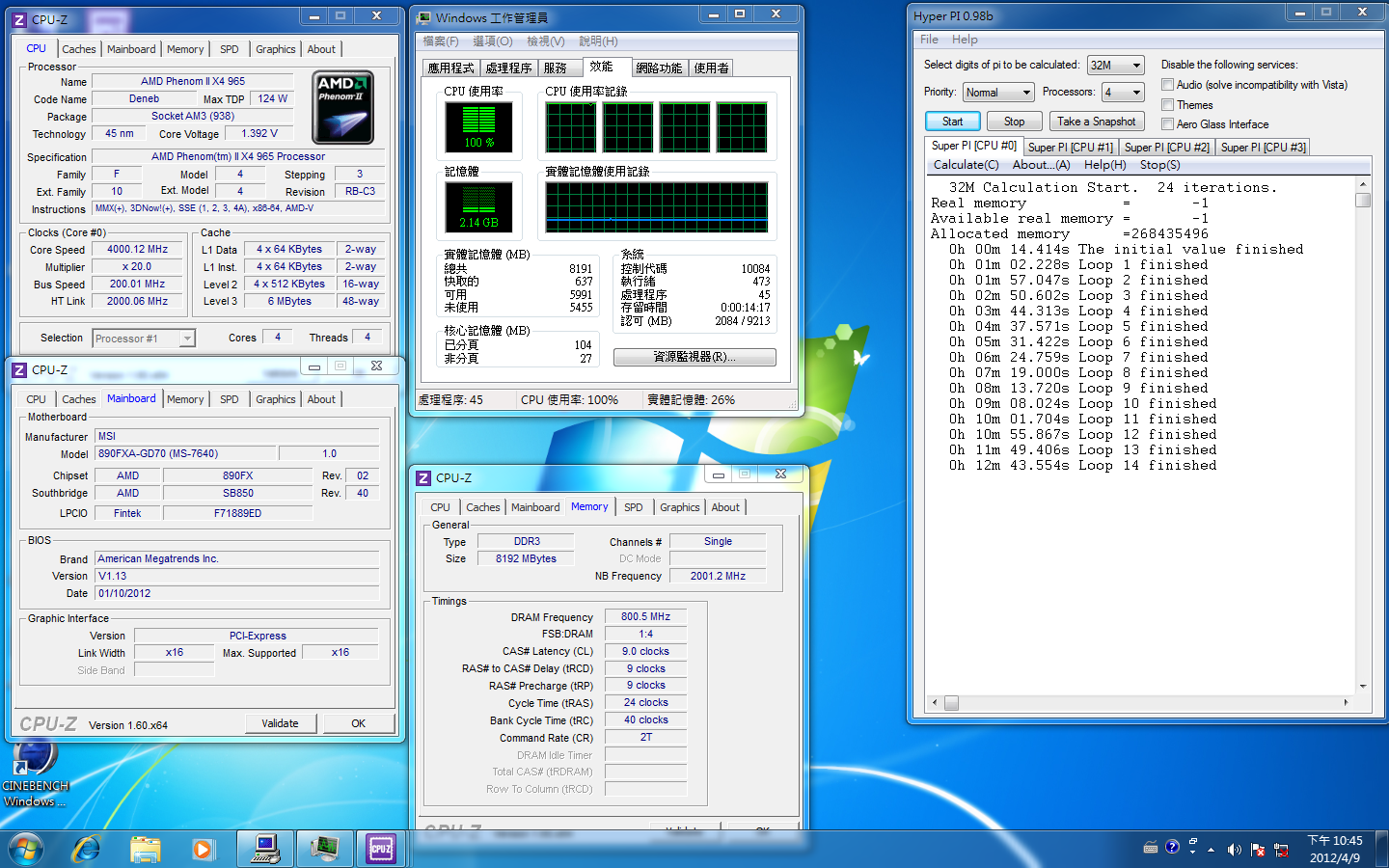The width and height of the screenshot is (1389, 868).
Task: Click the Hyper PI Start button
Action: click(x=952, y=122)
